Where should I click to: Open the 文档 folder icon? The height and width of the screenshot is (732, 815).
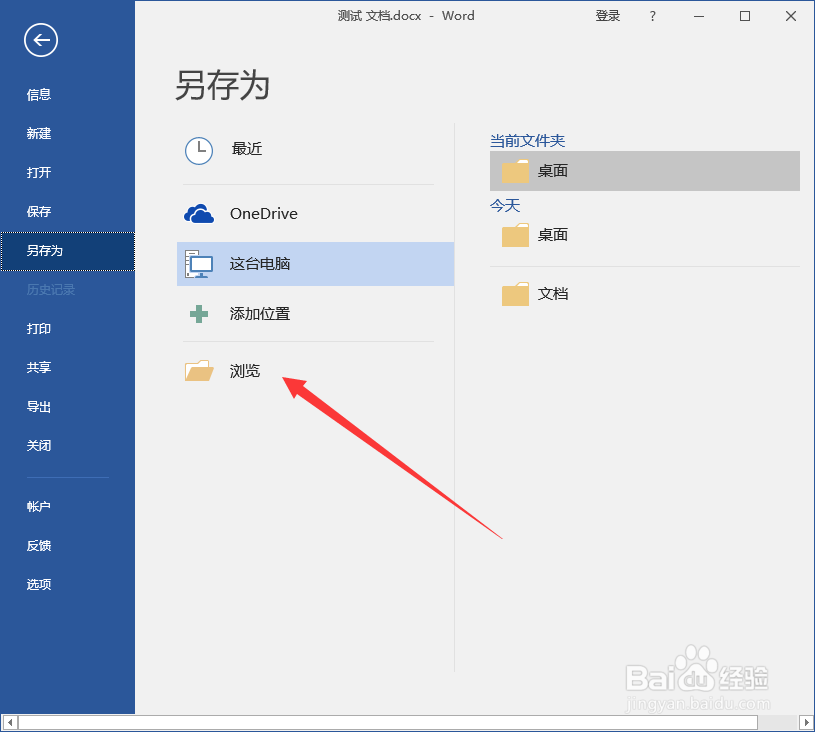coord(515,293)
